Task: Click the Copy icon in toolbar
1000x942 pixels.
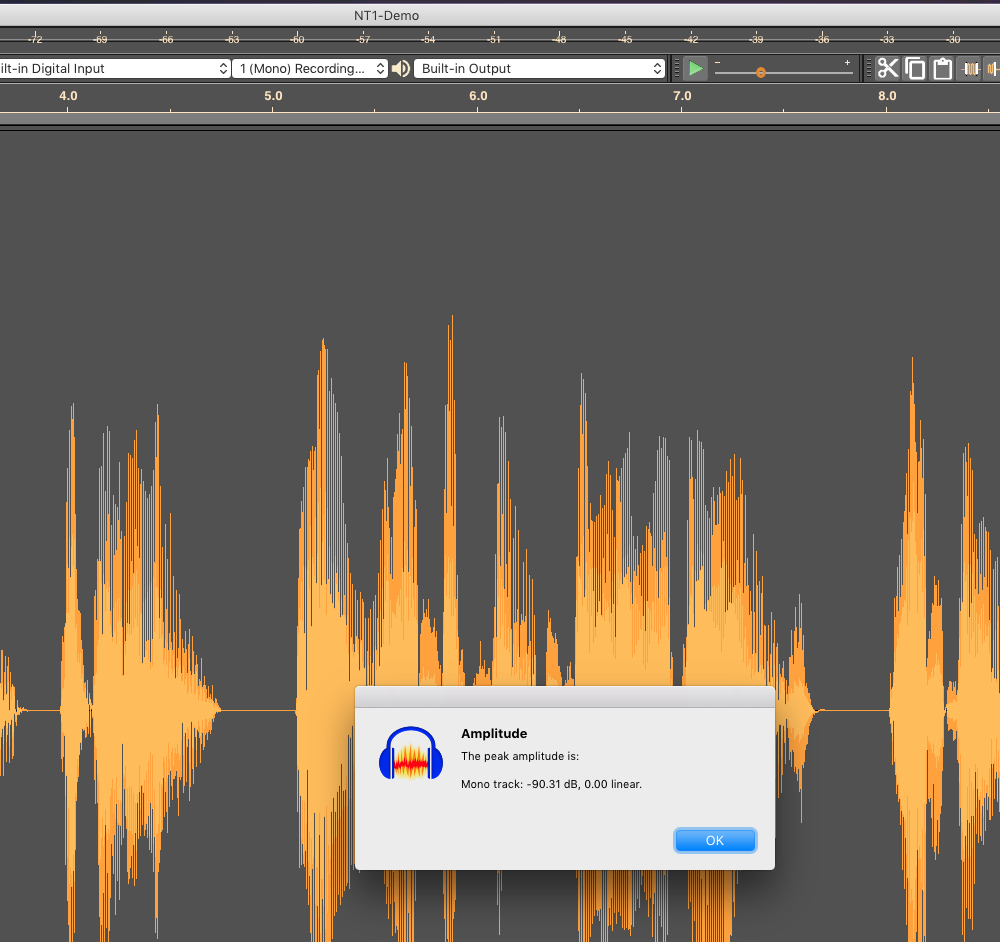Action: [x=915, y=68]
